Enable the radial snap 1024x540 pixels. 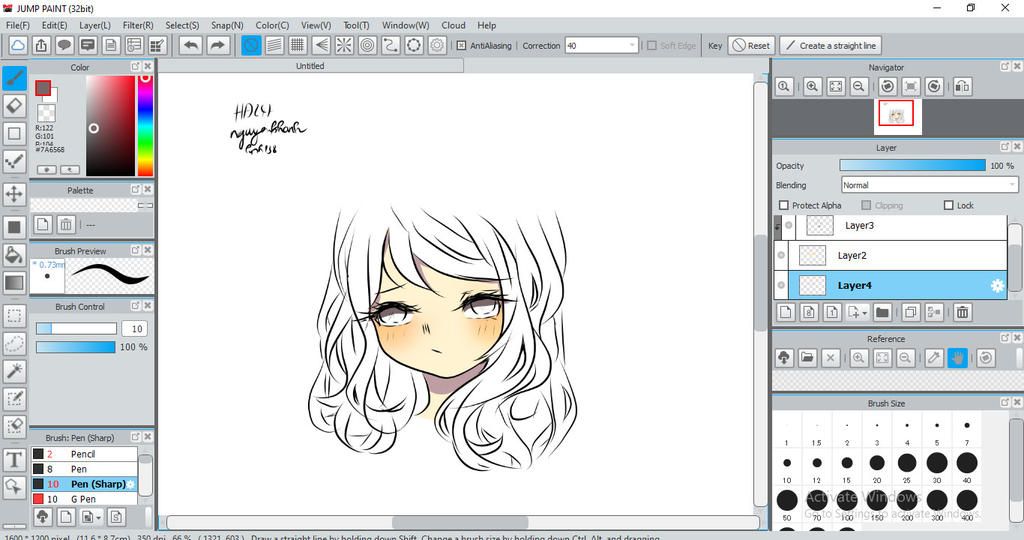coord(344,45)
